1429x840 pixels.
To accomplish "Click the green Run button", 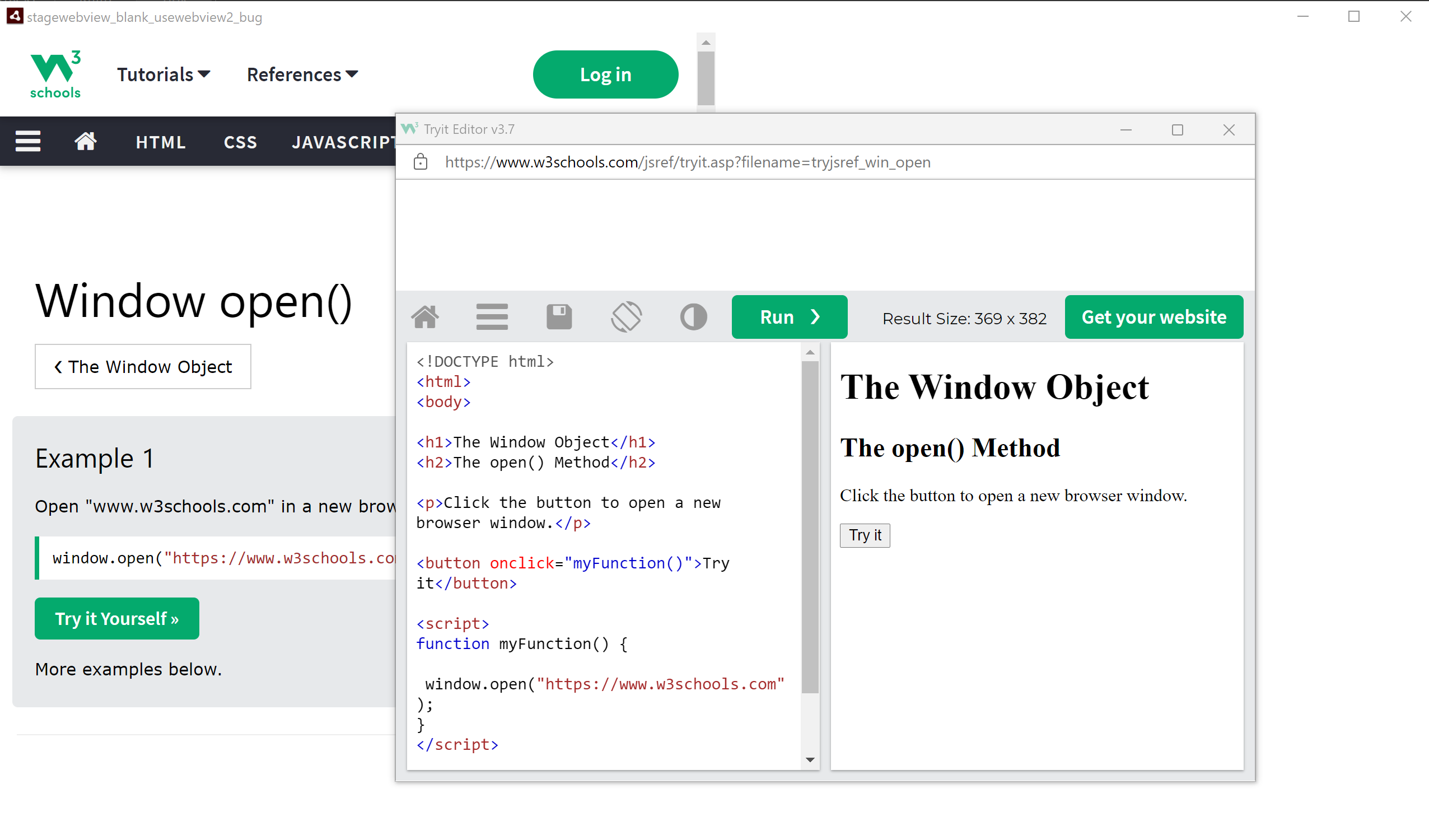I will 790,316.
